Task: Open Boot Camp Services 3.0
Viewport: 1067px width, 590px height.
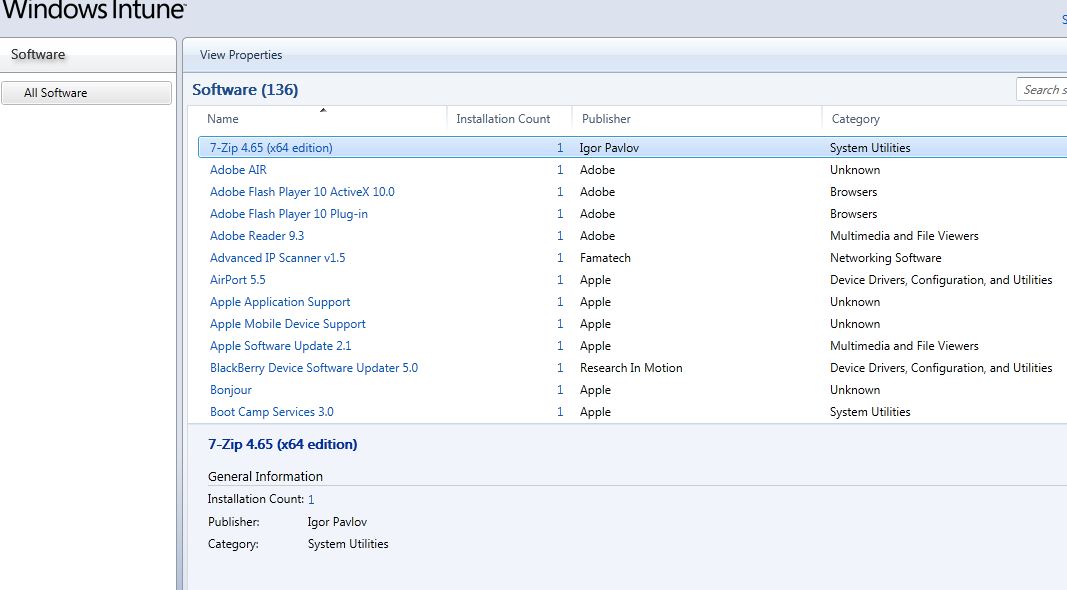Action: (x=272, y=412)
